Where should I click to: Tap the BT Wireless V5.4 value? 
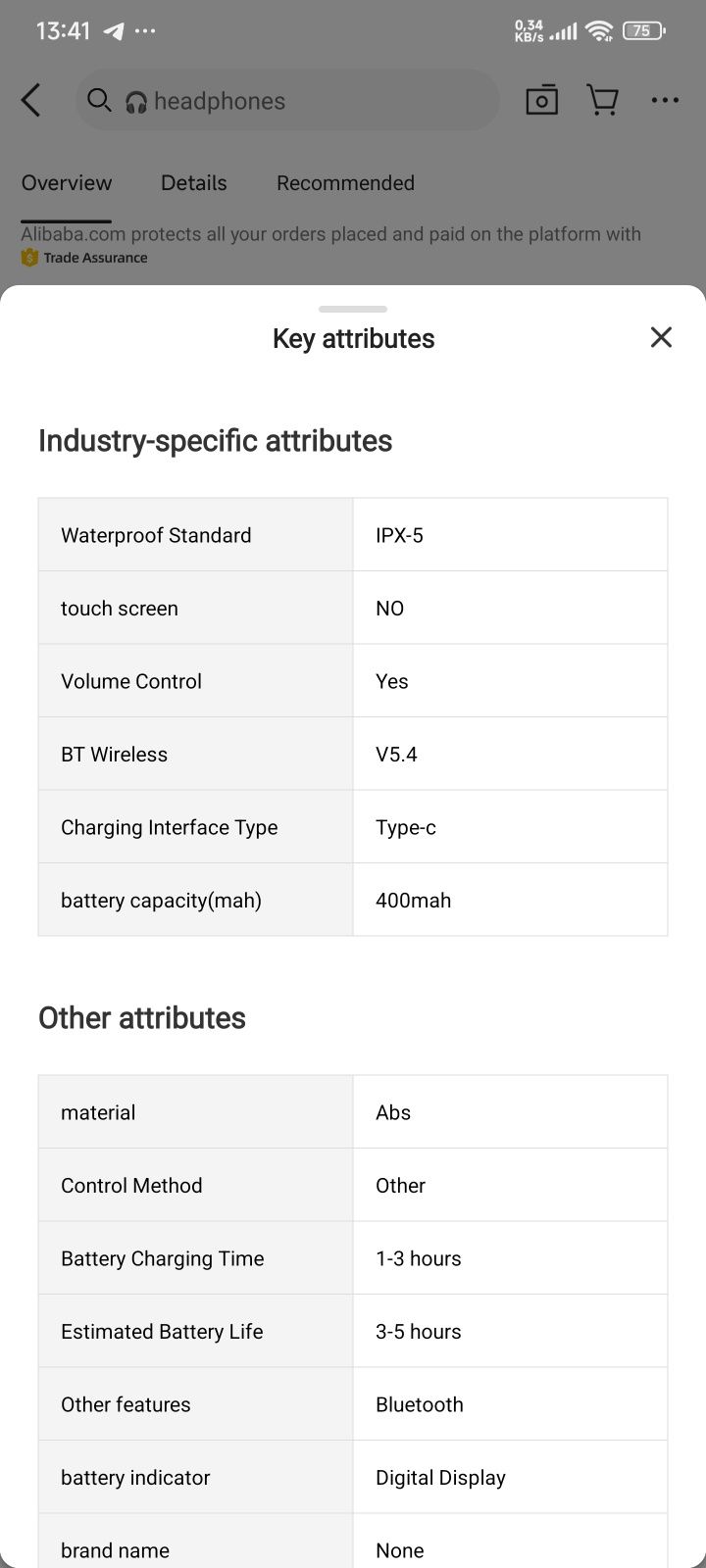396,755
